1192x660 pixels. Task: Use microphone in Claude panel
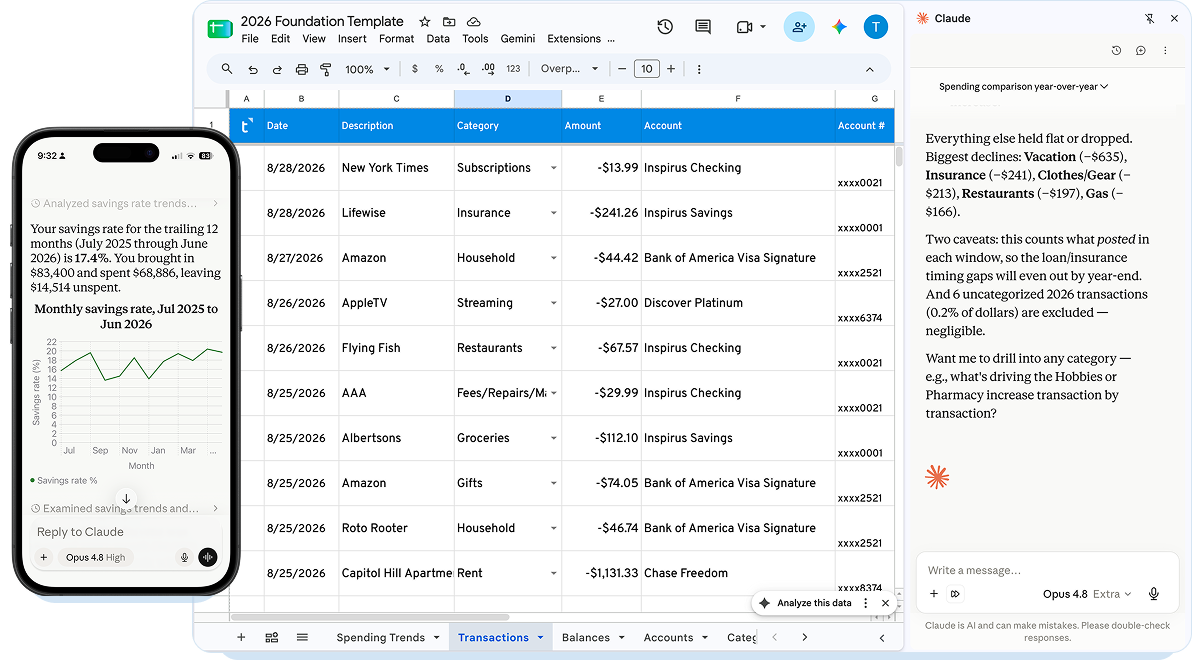[x=1154, y=594]
